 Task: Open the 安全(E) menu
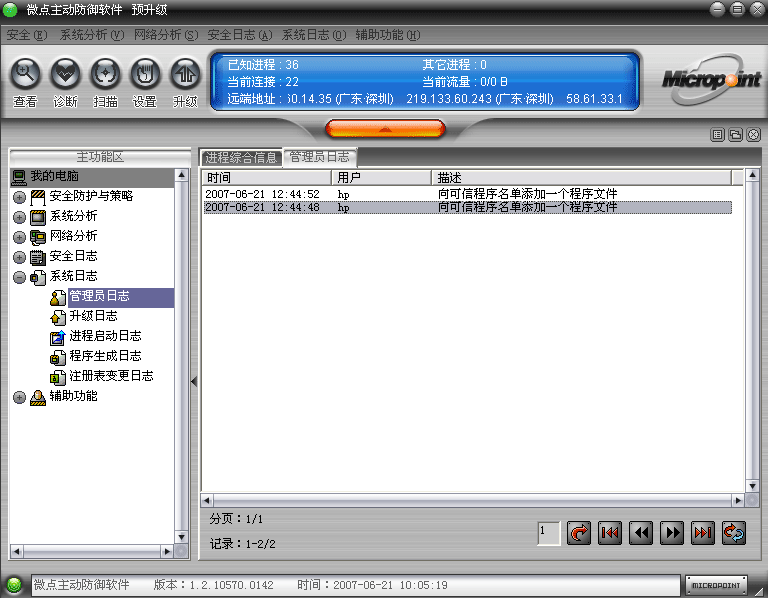click(26, 35)
